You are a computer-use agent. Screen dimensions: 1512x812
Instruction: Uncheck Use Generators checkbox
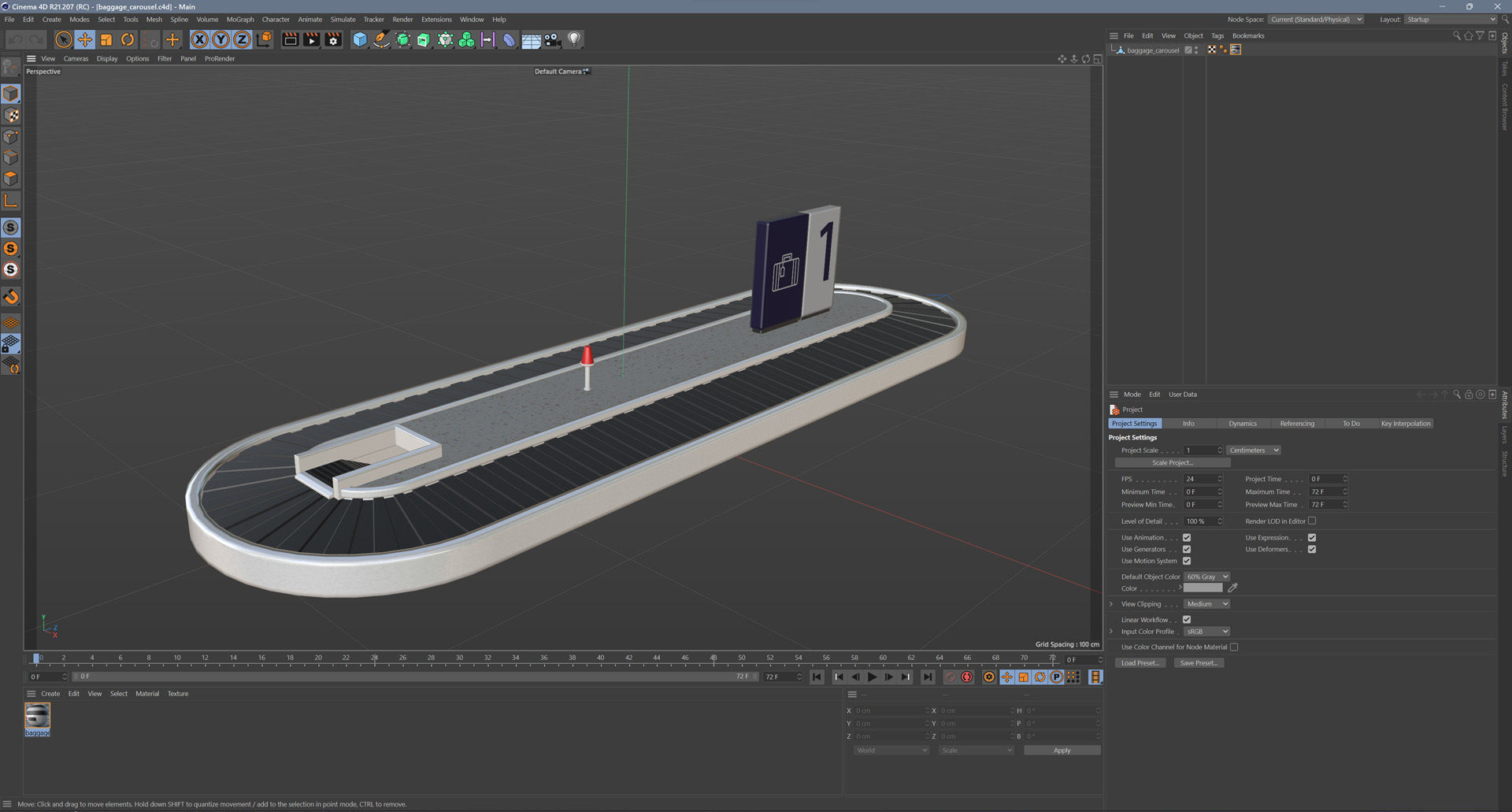pyautogui.click(x=1187, y=550)
